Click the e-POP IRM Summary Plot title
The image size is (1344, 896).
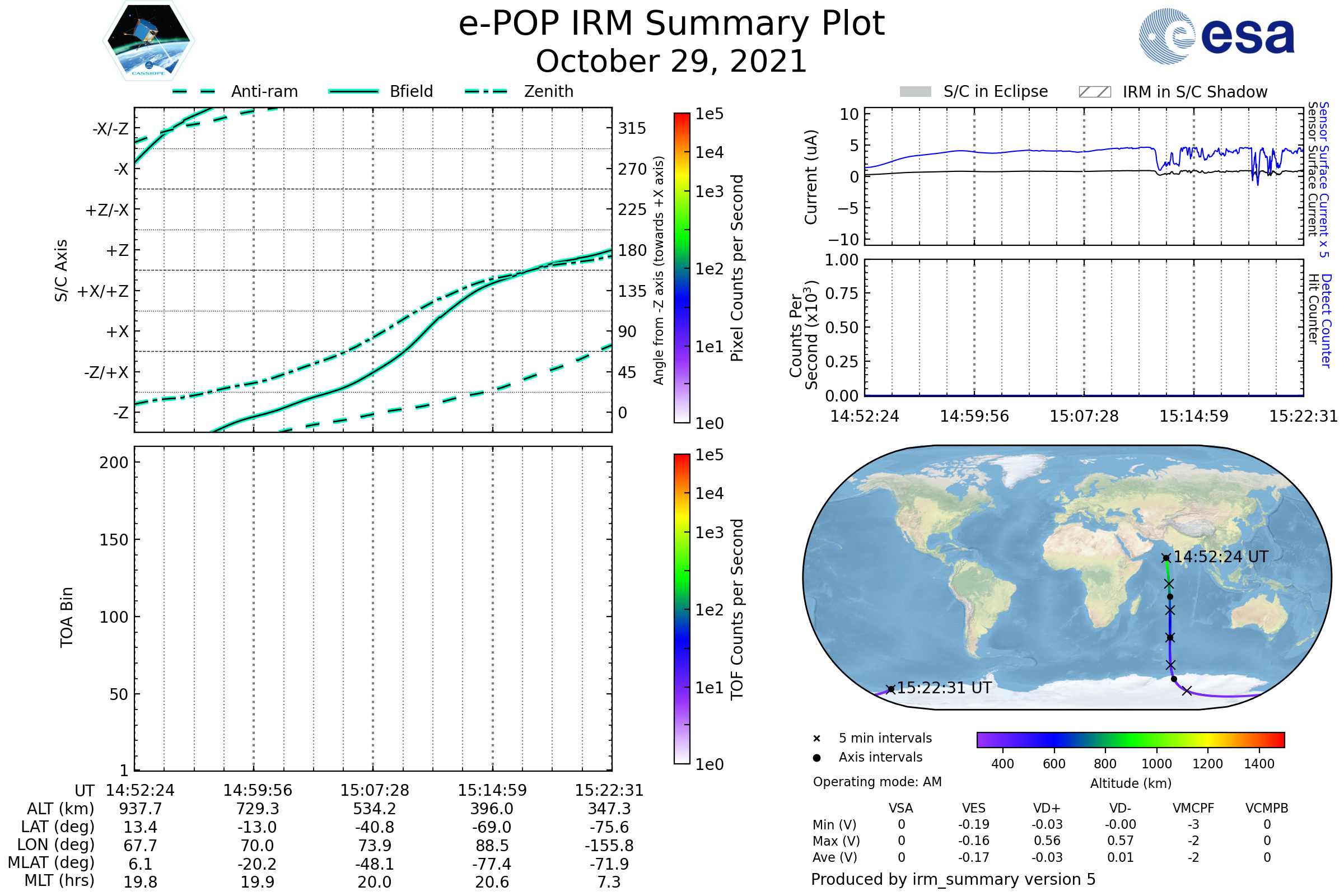[x=671, y=24]
